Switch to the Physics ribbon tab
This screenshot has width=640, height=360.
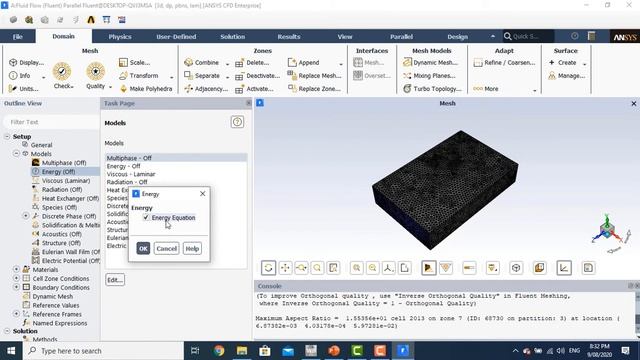(120, 36)
